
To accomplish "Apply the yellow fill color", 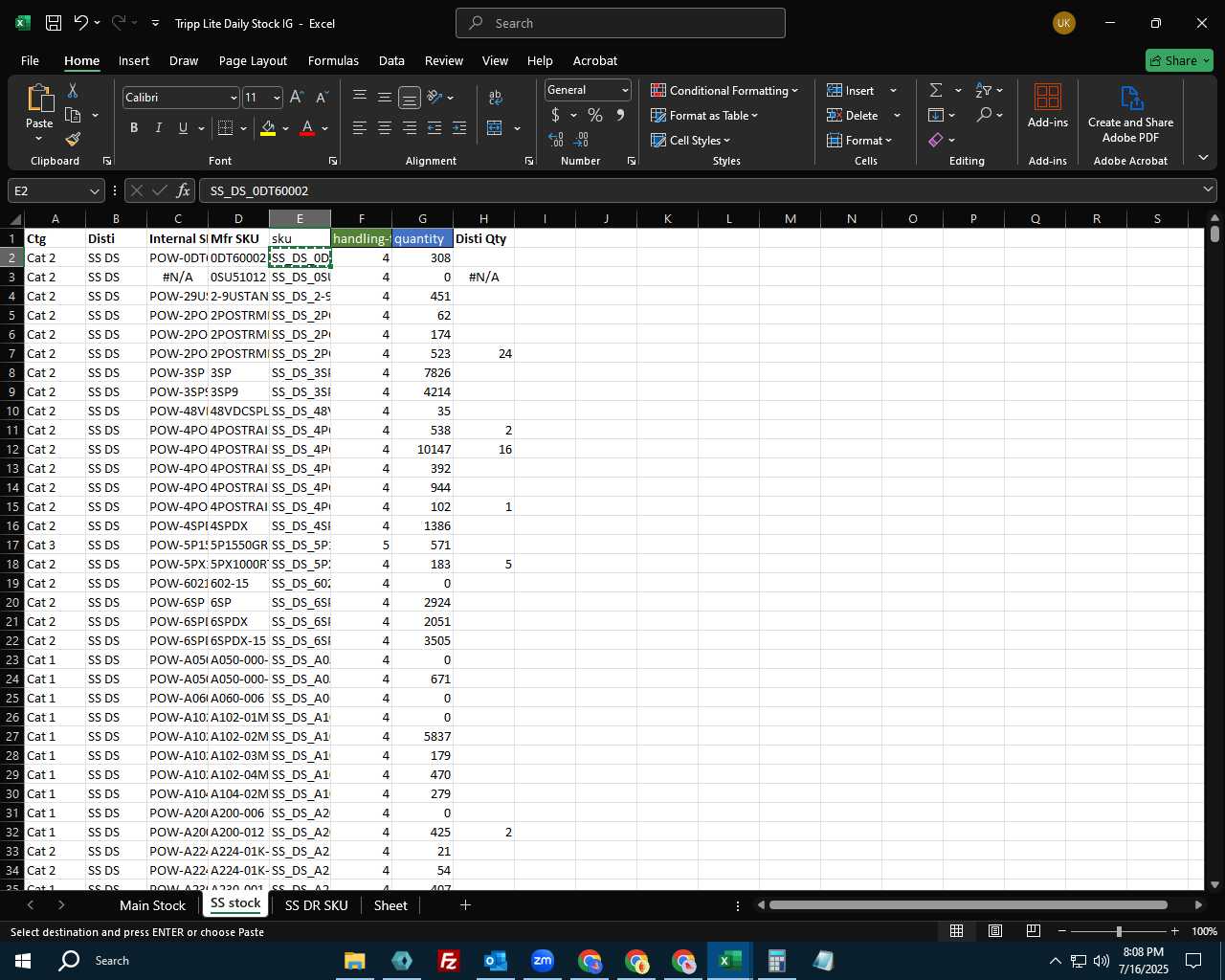I will point(268,128).
